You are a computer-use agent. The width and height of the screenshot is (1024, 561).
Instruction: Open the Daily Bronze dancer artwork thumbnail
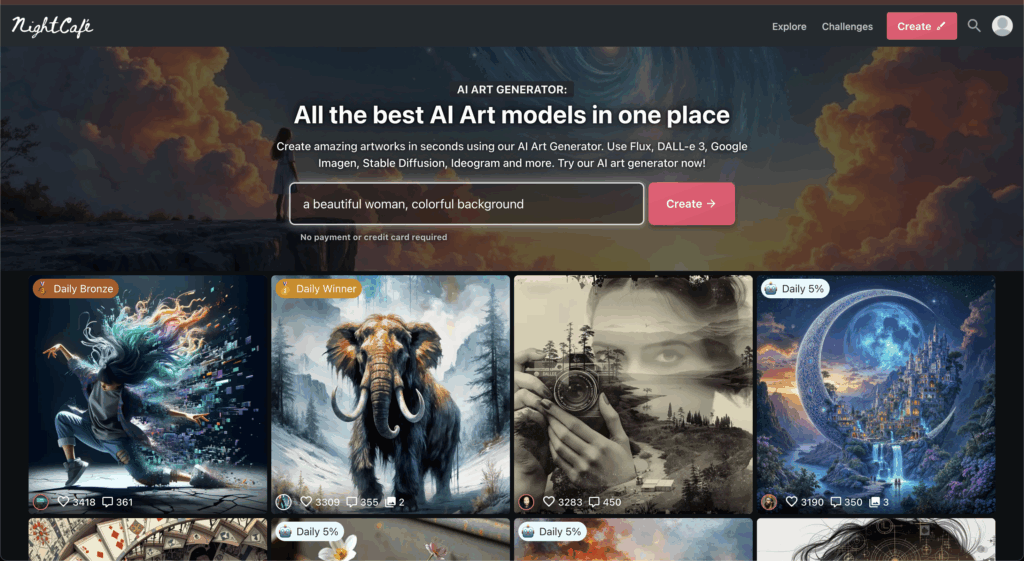click(148, 394)
